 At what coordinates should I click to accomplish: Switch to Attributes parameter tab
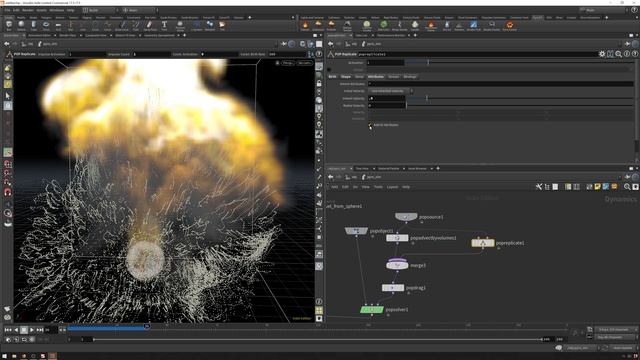tap(376, 77)
